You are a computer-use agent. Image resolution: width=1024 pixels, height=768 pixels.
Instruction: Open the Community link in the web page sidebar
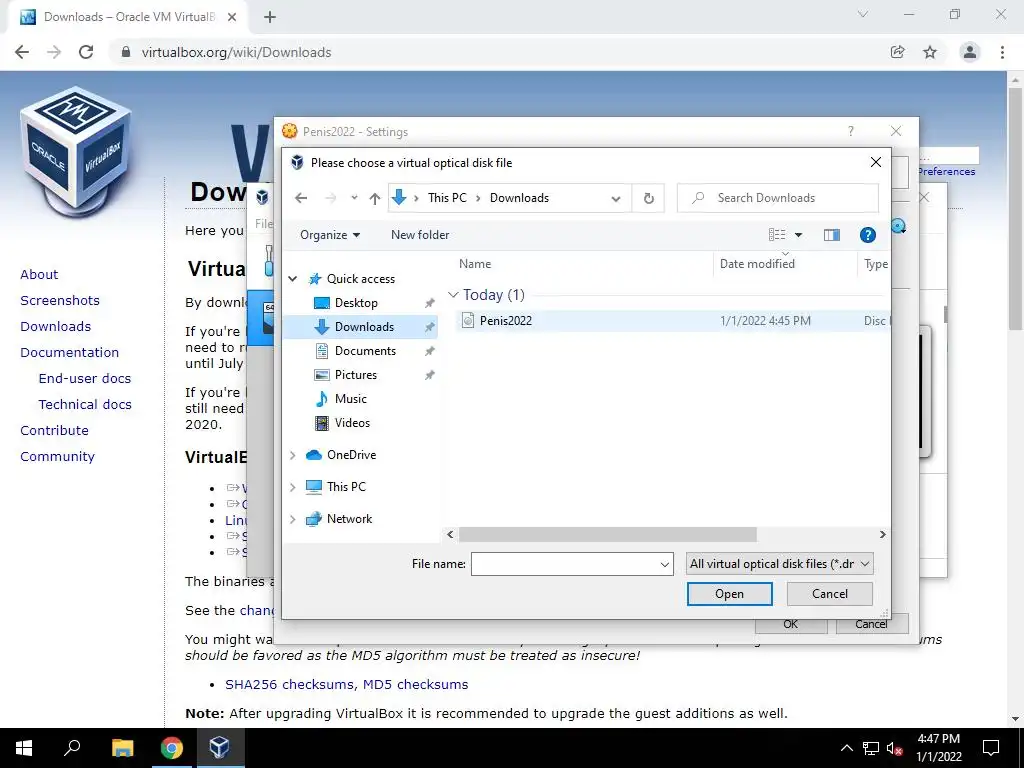(x=57, y=457)
